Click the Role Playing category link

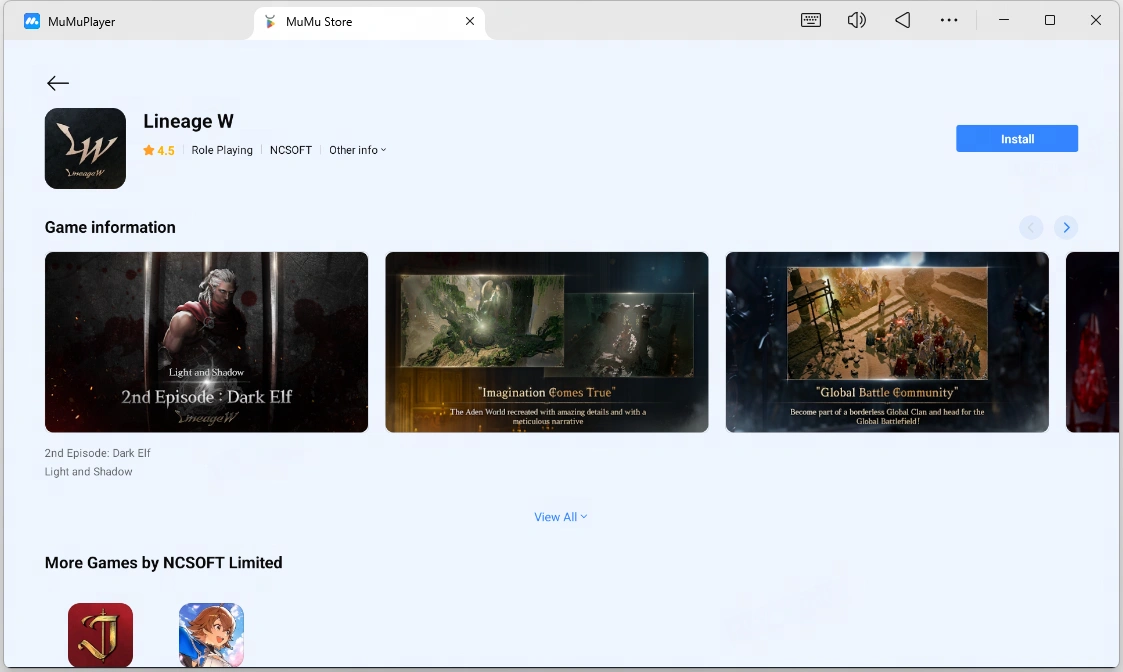[222, 150]
